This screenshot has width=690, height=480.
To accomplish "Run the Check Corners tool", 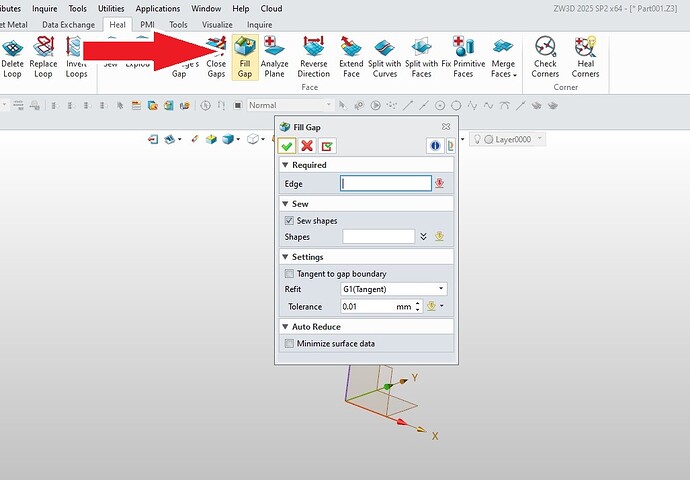I will 545,56.
